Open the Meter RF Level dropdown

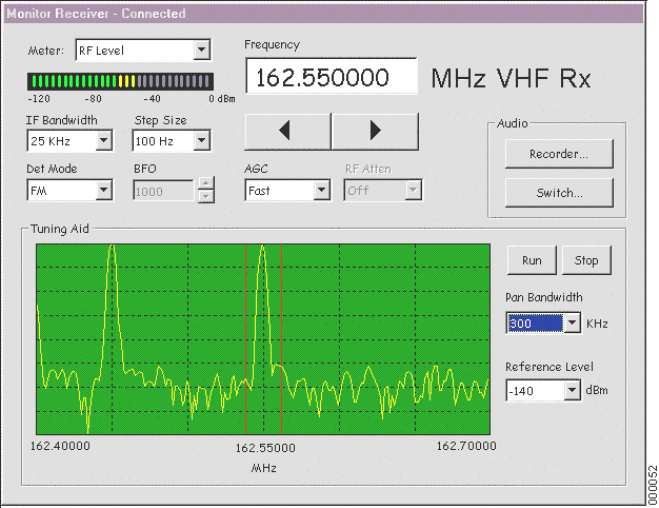pyautogui.click(x=202, y=50)
